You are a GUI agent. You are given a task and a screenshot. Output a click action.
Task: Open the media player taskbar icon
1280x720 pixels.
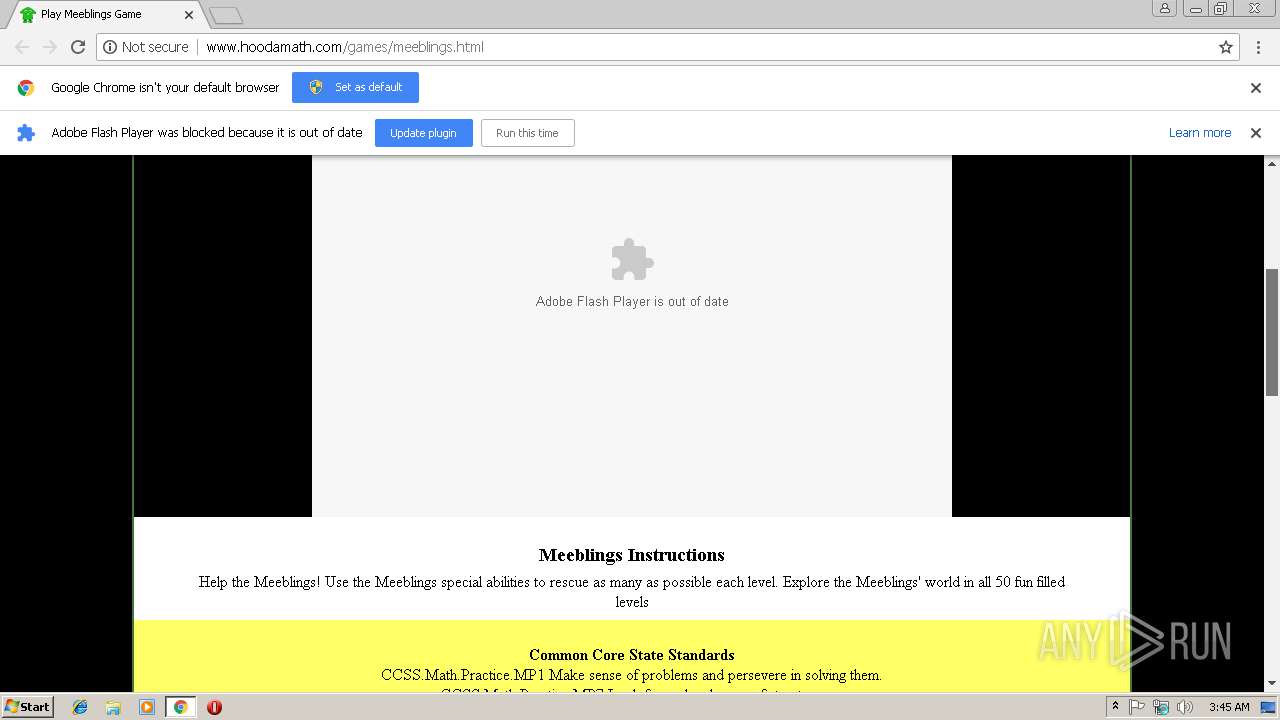coord(147,707)
